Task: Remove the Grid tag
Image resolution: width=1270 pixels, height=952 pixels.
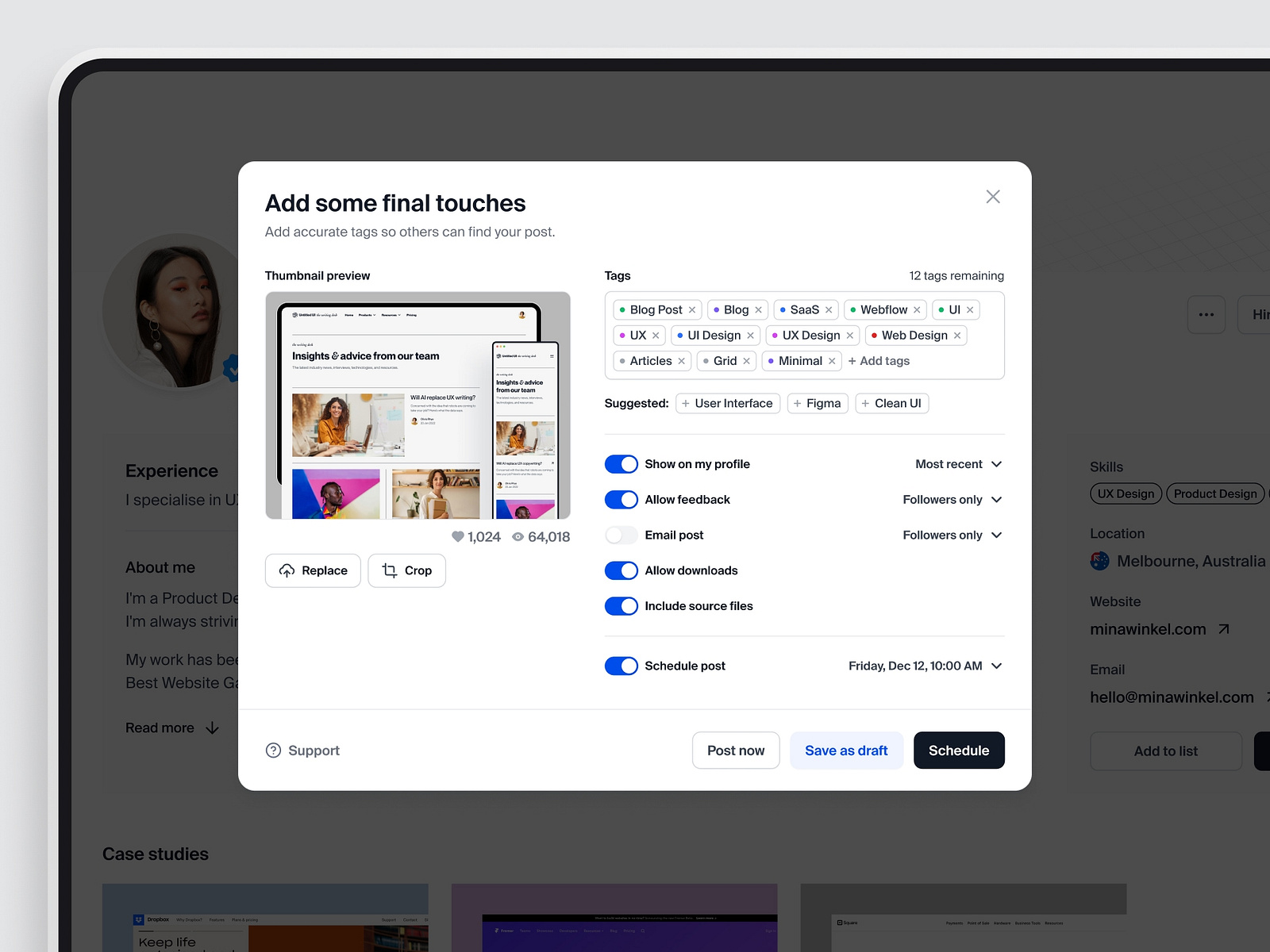Action: point(746,361)
